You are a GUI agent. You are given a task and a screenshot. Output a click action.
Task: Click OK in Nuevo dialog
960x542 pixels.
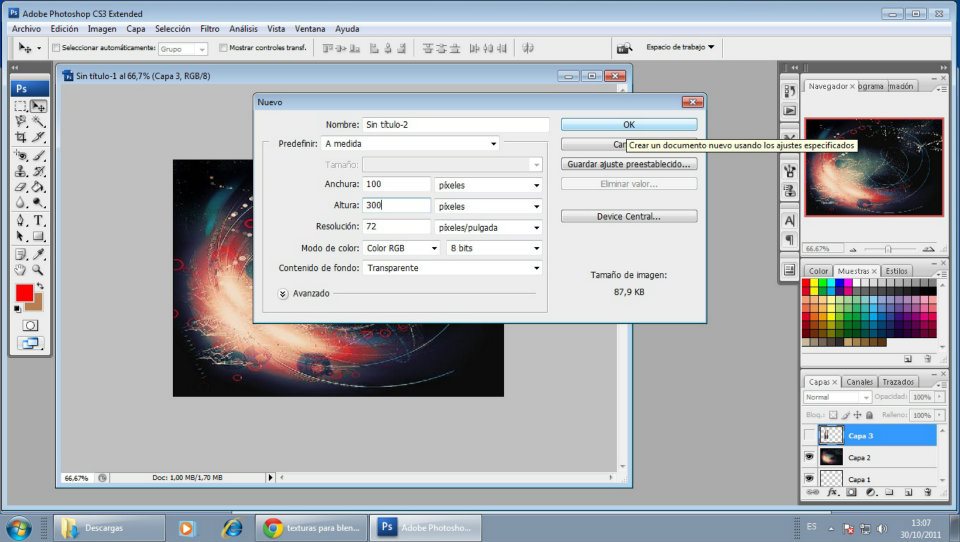(629, 124)
